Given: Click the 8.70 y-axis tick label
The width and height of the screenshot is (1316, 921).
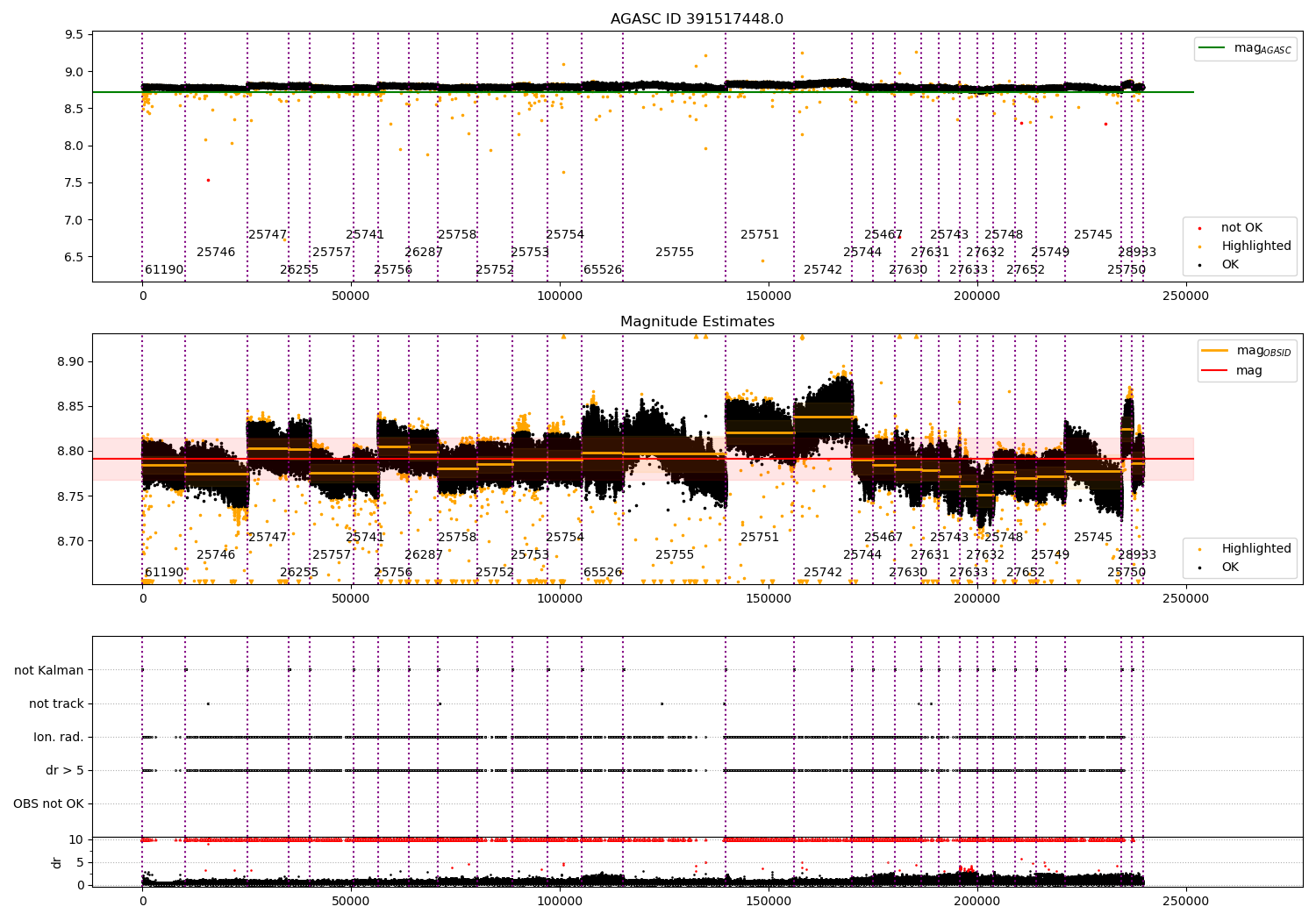Looking at the screenshot, I should 70,542.
